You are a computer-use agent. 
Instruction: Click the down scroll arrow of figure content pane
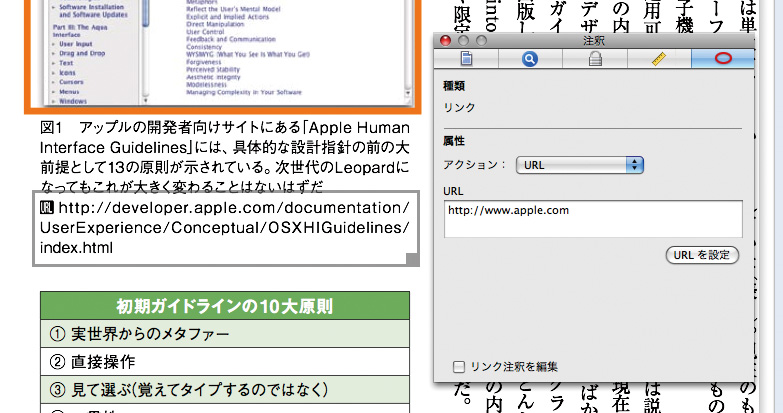tap(408, 93)
